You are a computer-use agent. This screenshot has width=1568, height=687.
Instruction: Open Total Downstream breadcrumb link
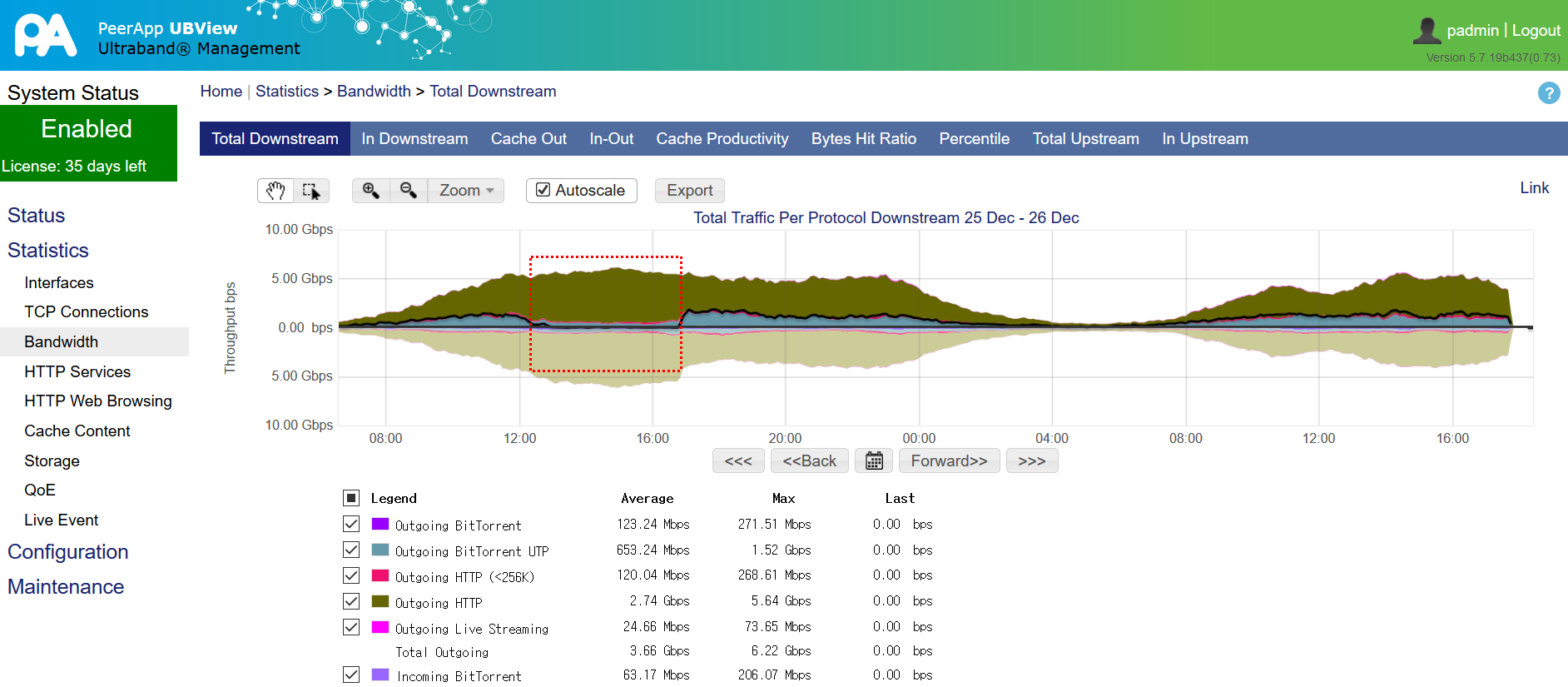(x=493, y=92)
